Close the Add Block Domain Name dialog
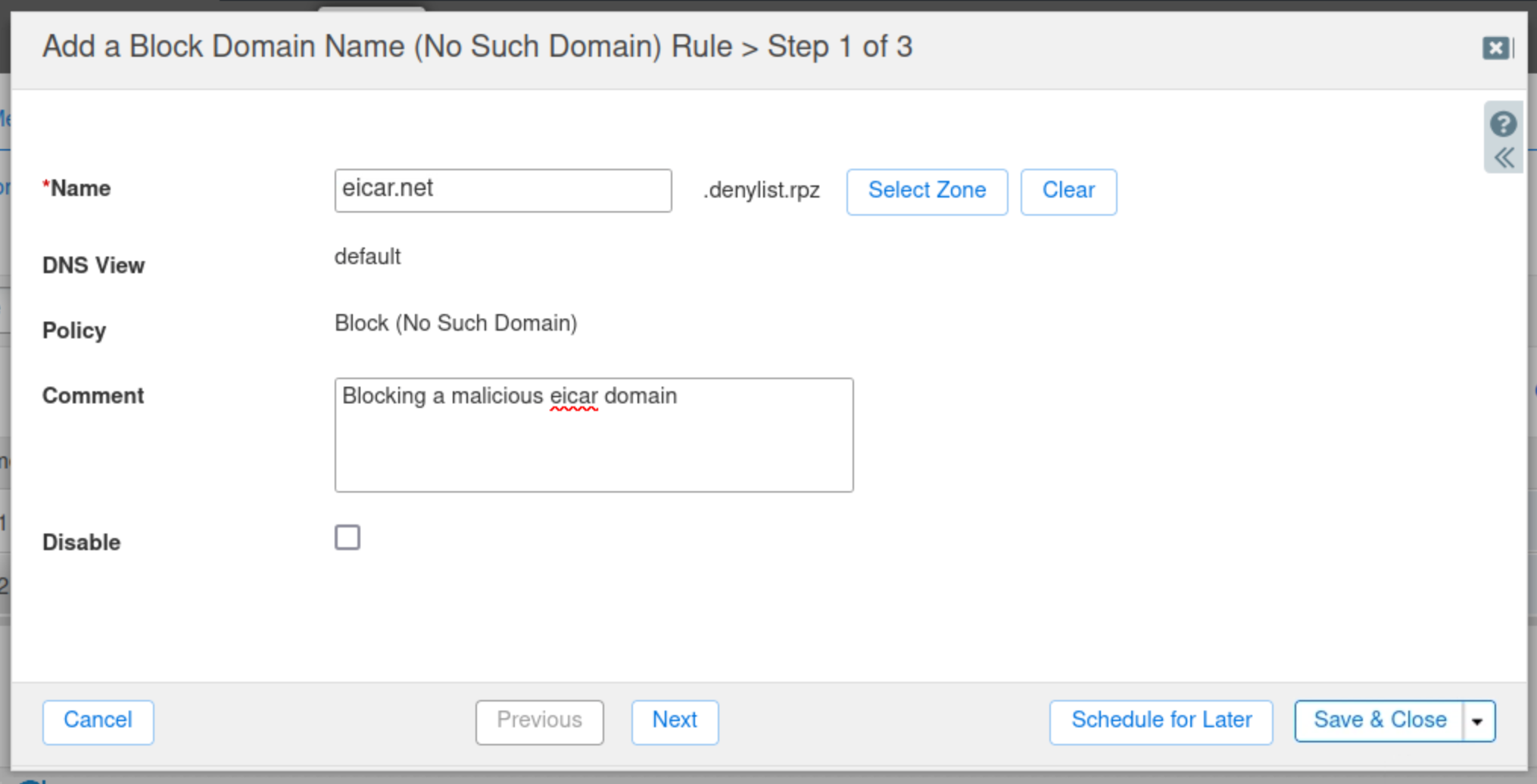The height and width of the screenshot is (784, 1537). coord(1495,48)
